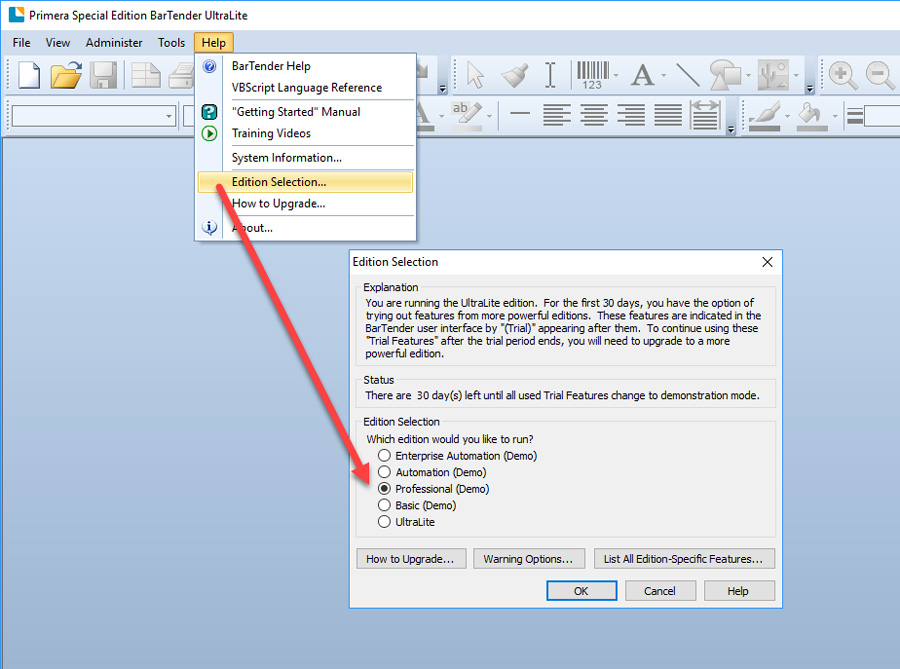
Task: Choose Edition Selection... menu entry
Action: tap(305, 182)
